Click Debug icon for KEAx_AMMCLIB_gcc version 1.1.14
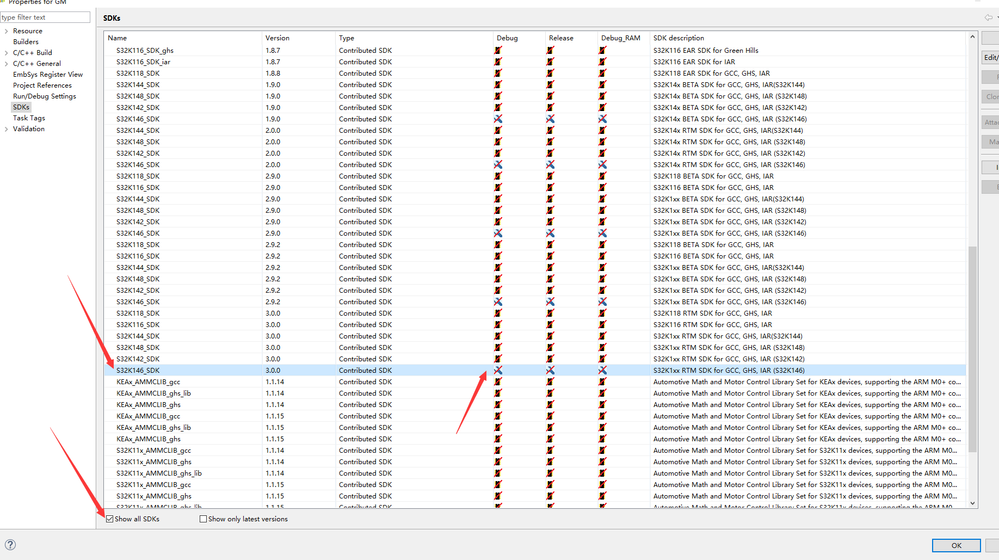Viewport: 999px width, 560px height. pos(498,382)
